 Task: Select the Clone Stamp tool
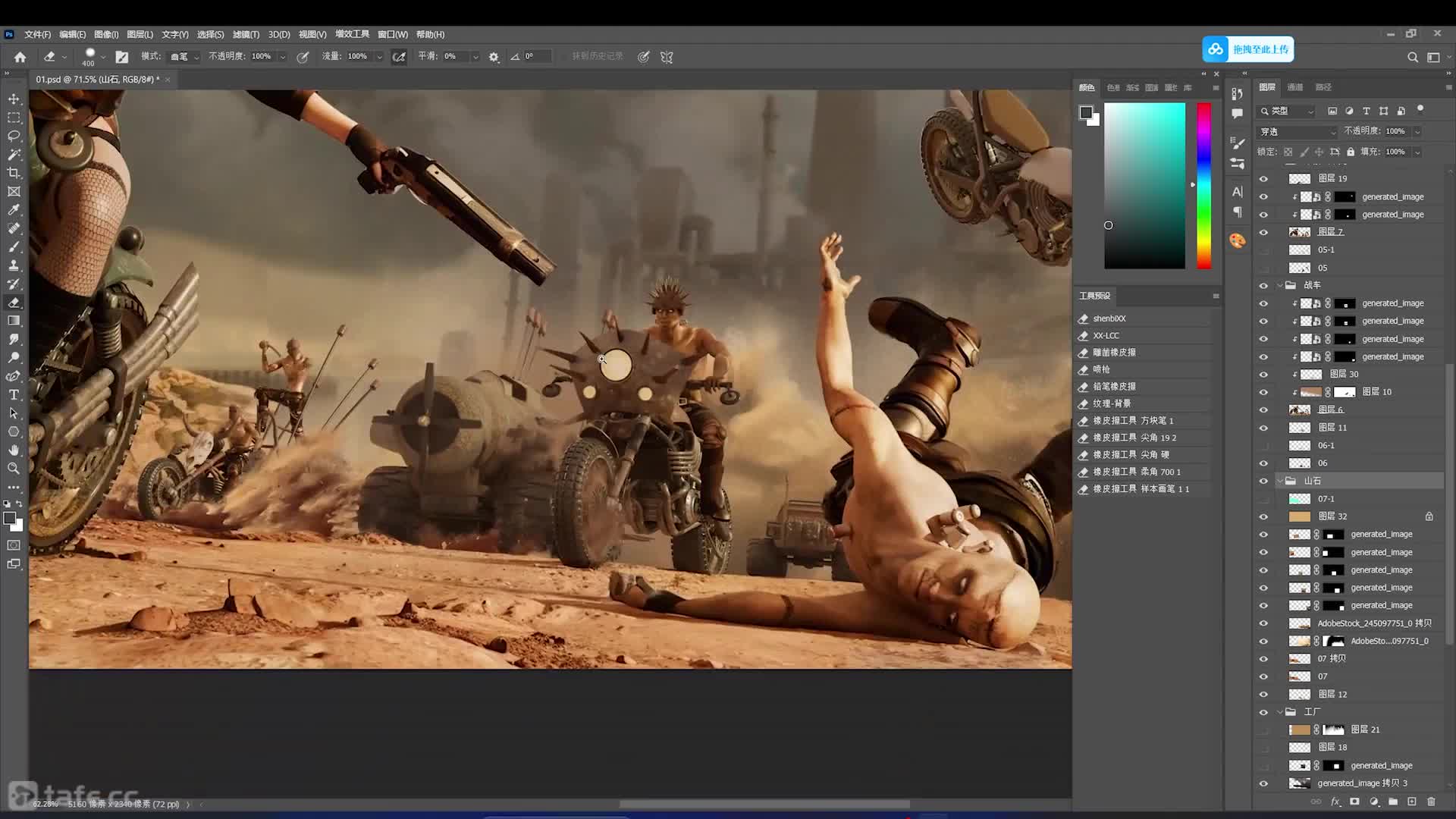tap(14, 265)
